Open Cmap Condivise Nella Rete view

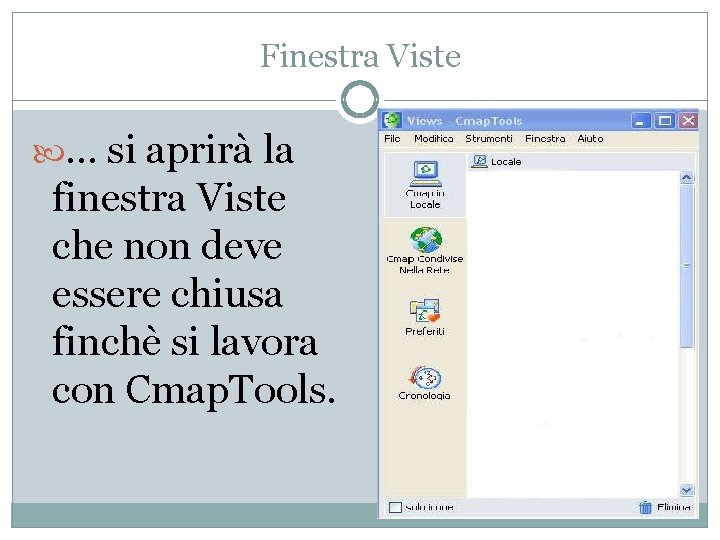pyautogui.click(x=425, y=251)
